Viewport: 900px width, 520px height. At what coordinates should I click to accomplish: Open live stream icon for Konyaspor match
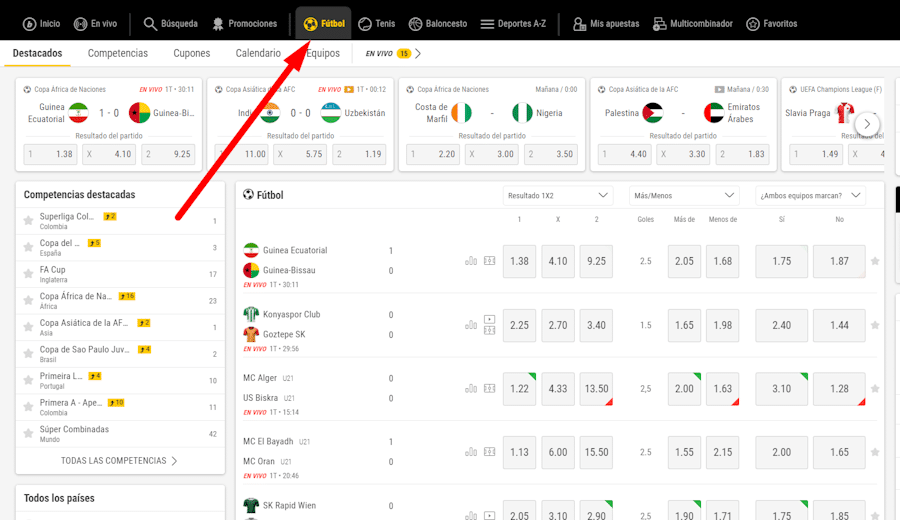click(x=490, y=319)
